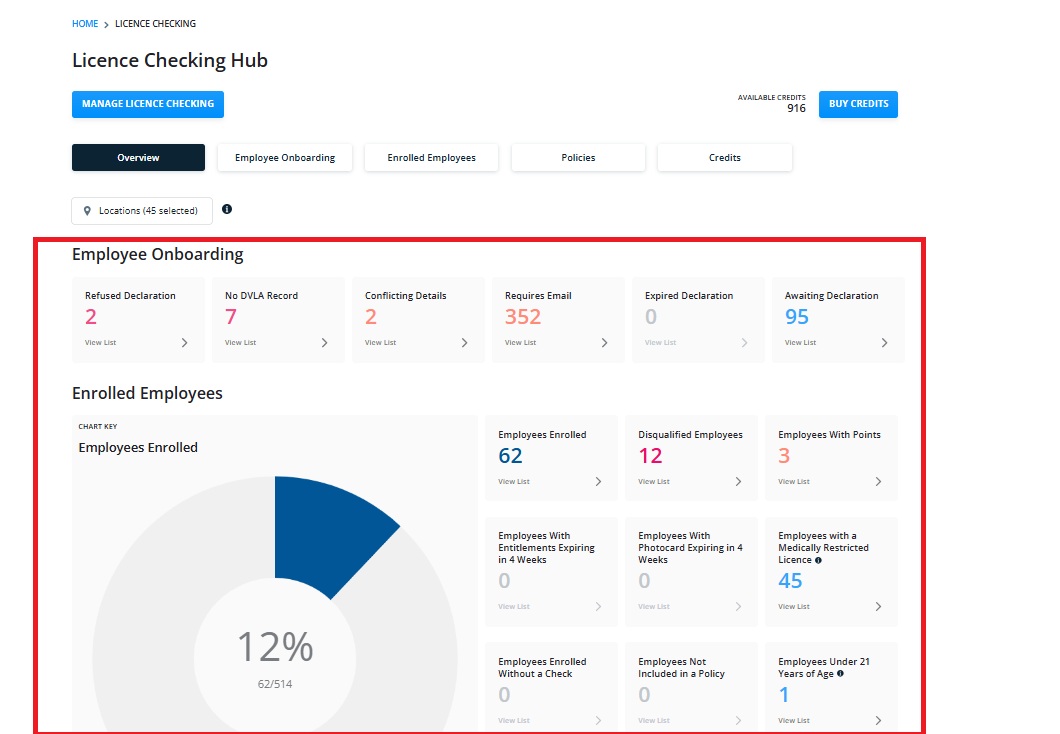Open the Locations (45 selected) dropdown

pyautogui.click(x=142, y=211)
